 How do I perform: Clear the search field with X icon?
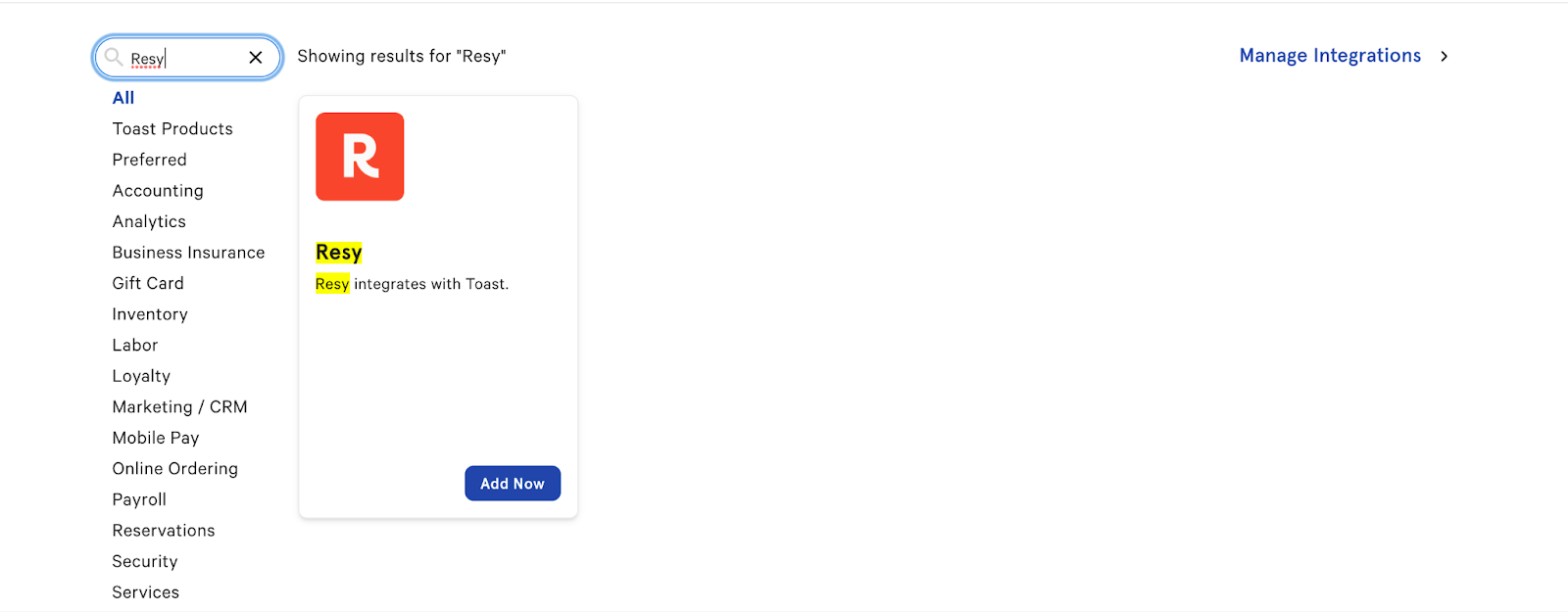(256, 58)
